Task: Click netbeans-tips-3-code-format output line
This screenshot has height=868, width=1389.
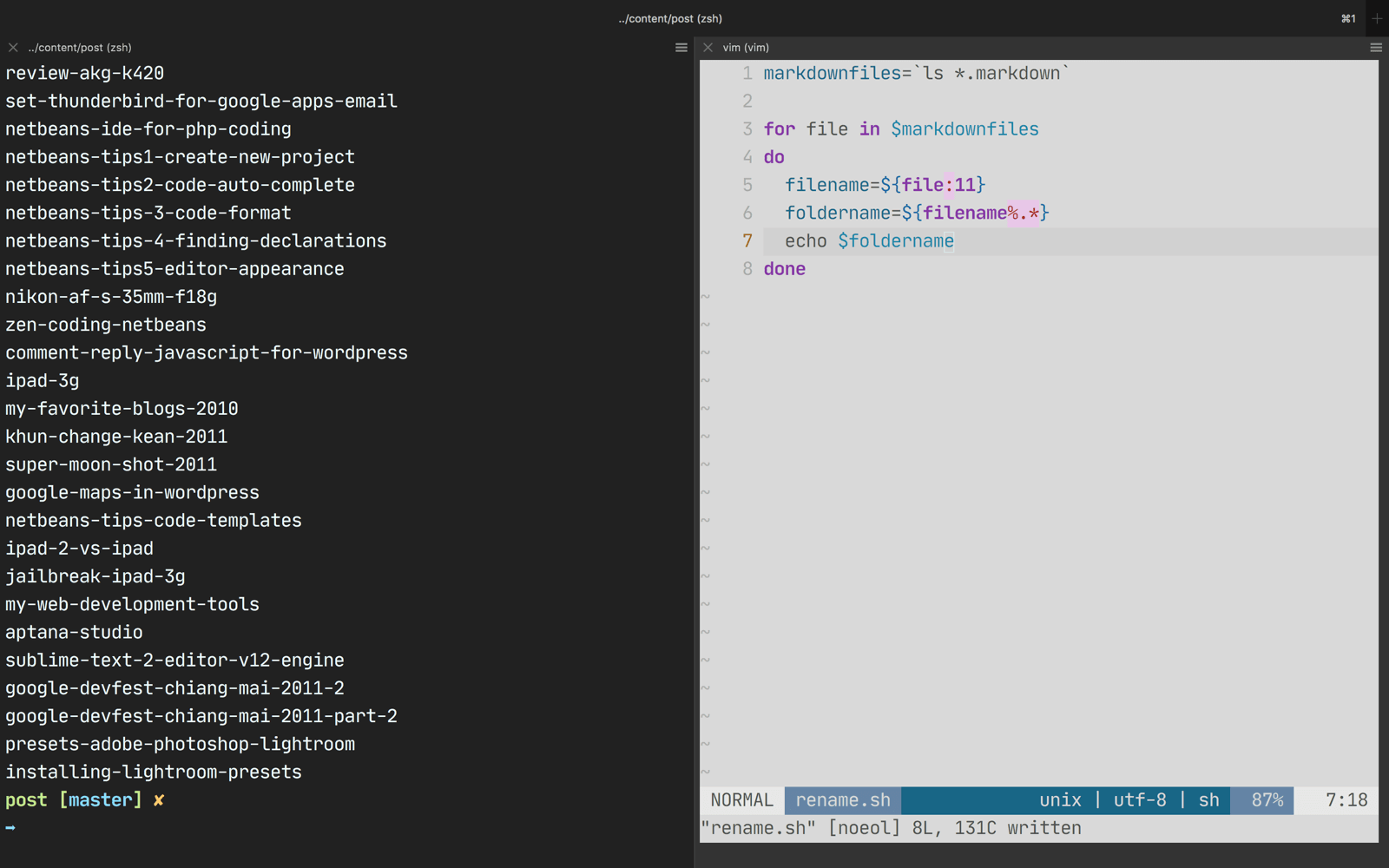Action: [x=148, y=213]
